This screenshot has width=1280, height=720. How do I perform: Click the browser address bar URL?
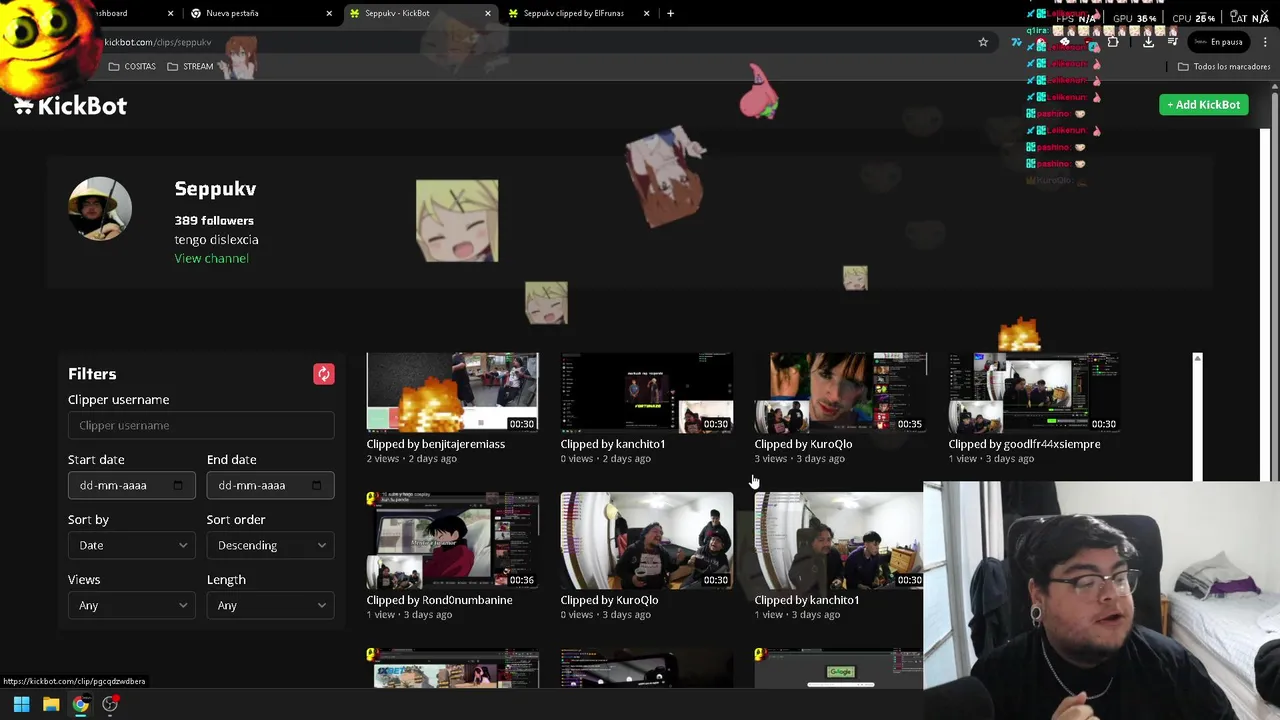(158, 42)
